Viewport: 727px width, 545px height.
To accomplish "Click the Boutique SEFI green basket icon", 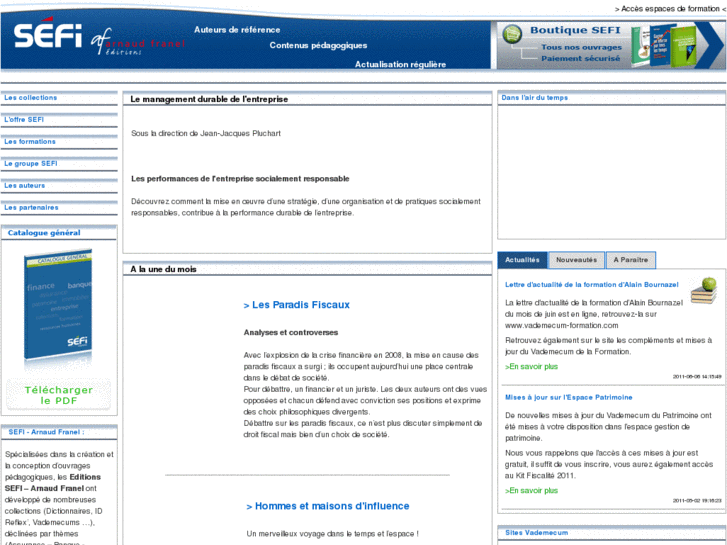I will coord(512,34).
